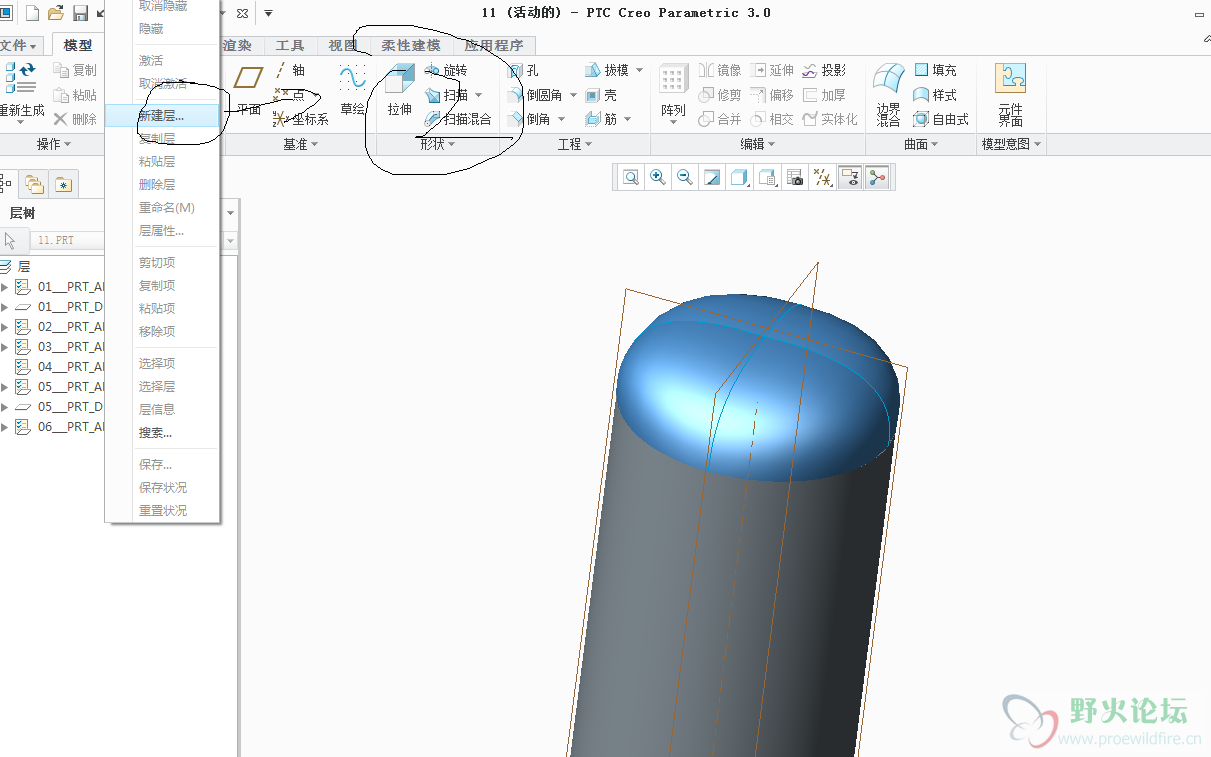Viewport: 1211px width, 757px height.
Task: Open Component Interface (元件界面)
Action: pyautogui.click(x=1010, y=93)
